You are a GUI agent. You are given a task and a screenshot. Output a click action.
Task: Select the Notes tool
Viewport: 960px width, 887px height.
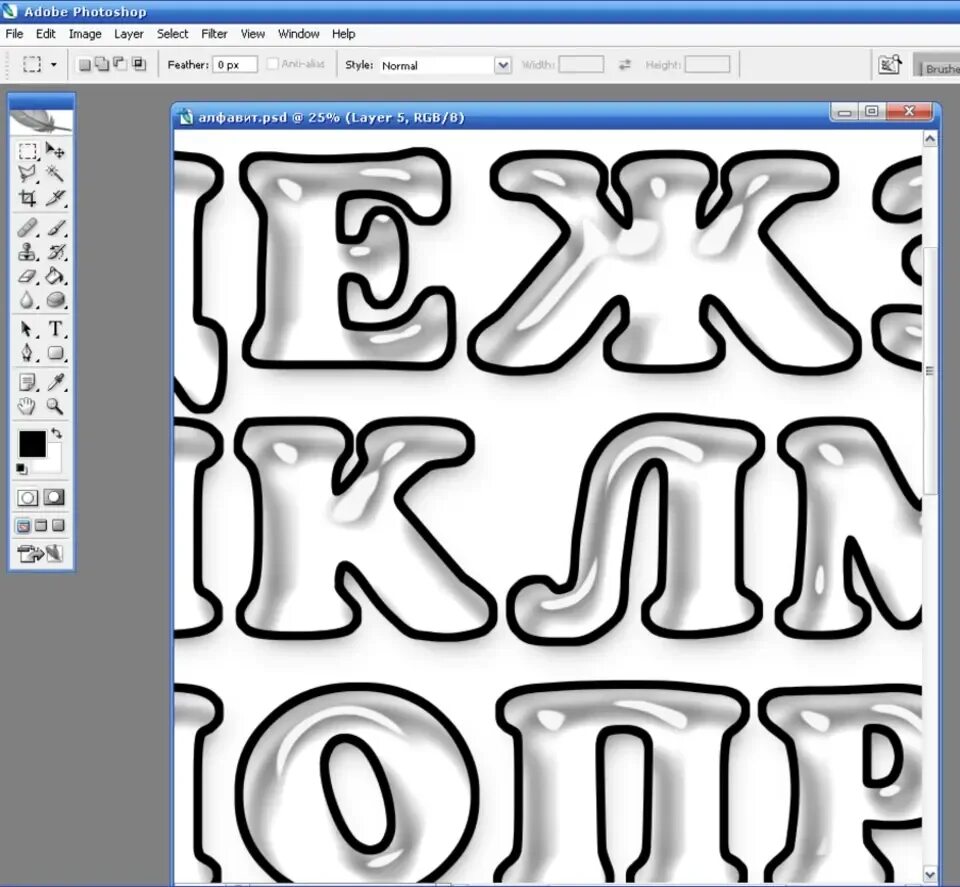(x=27, y=383)
